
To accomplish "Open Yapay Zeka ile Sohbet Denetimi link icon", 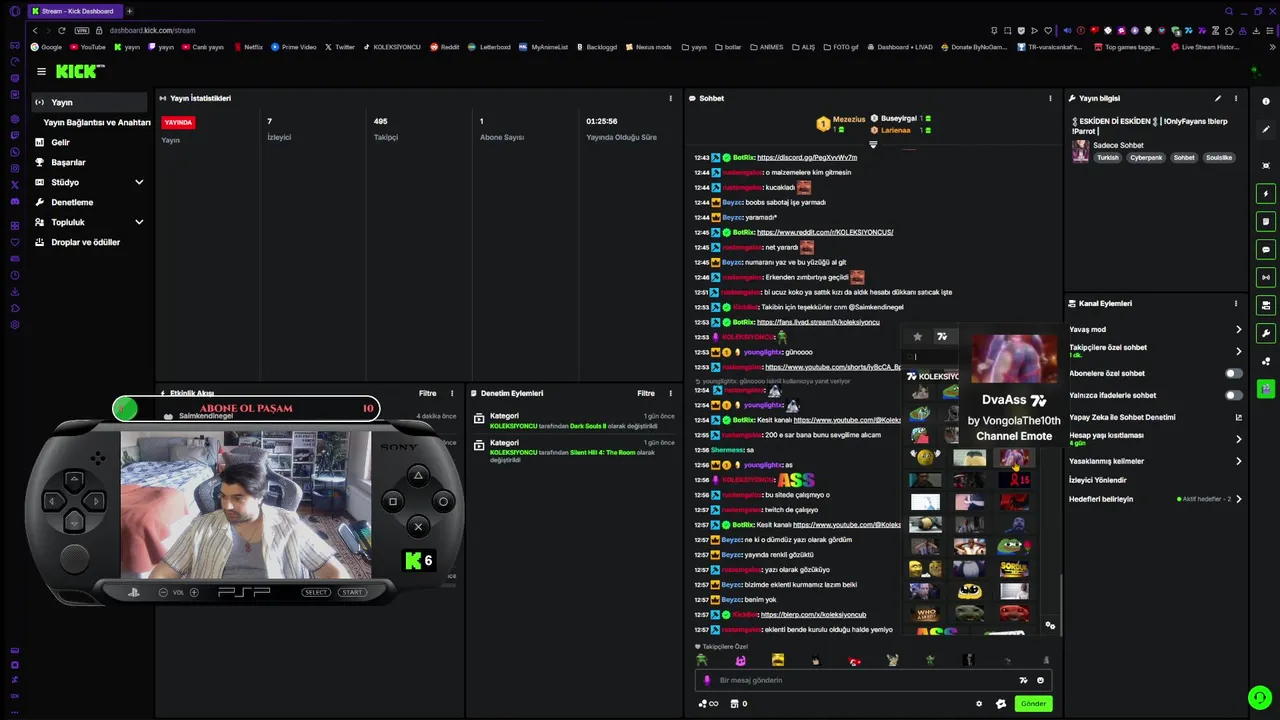I will tap(1238, 417).
